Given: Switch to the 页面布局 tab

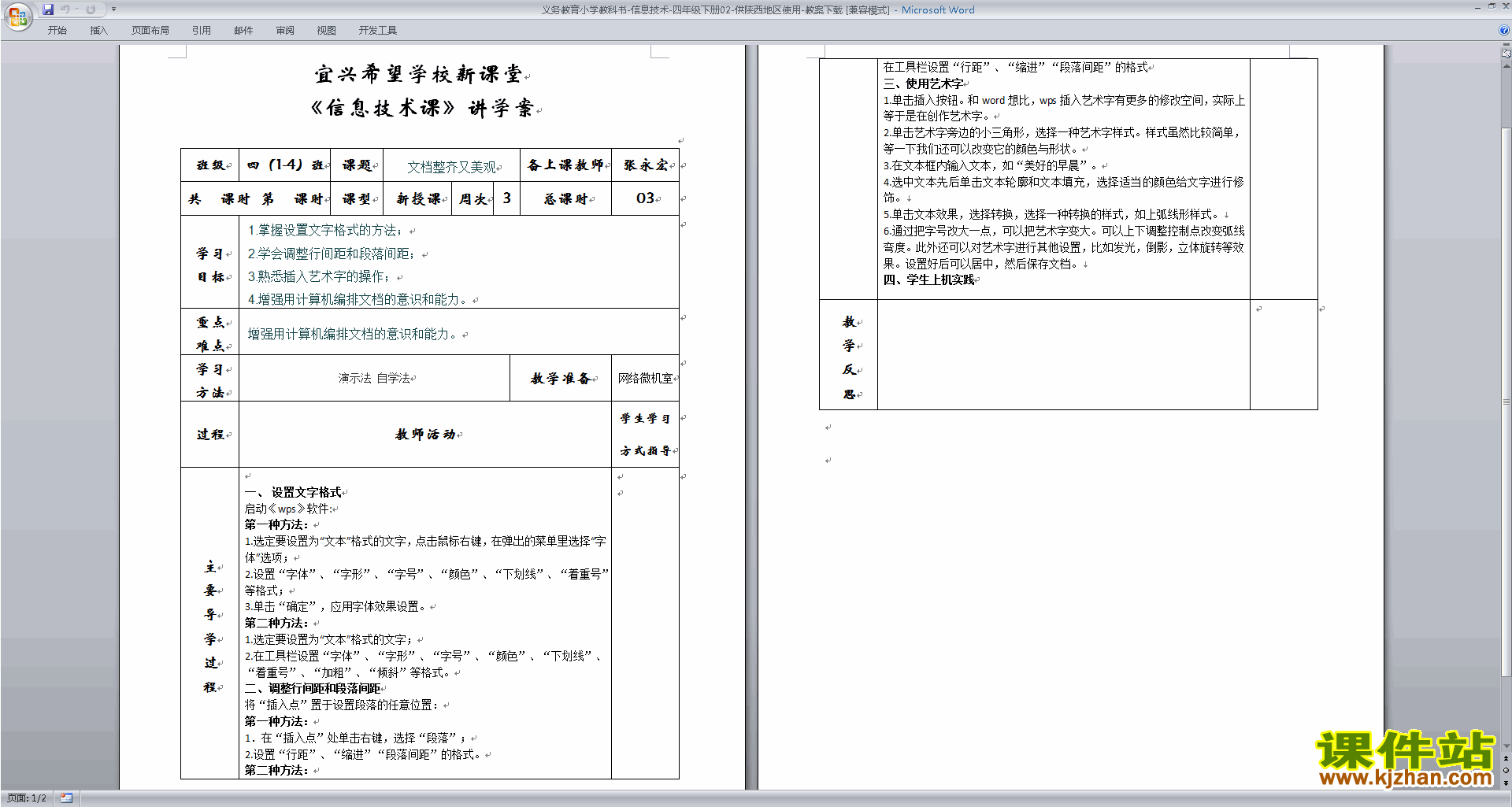Looking at the screenshot, I should [x=150, y=30].
